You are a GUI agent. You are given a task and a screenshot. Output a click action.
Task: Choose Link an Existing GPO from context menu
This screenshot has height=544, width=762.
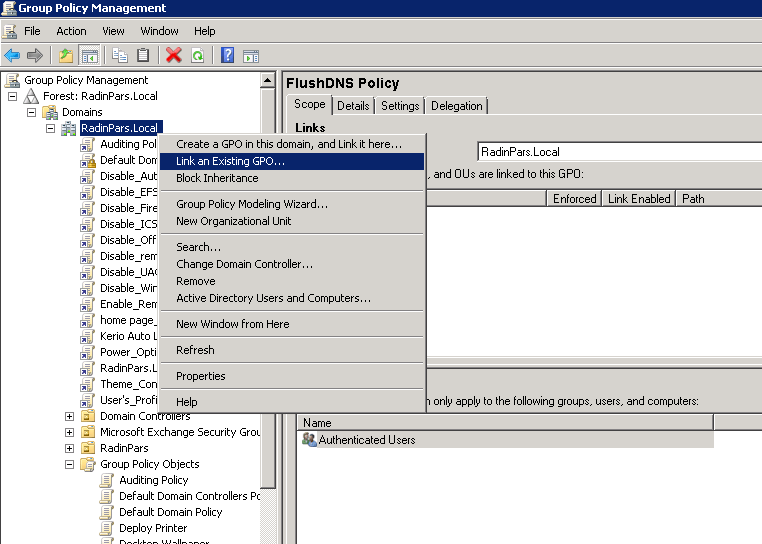230,161
